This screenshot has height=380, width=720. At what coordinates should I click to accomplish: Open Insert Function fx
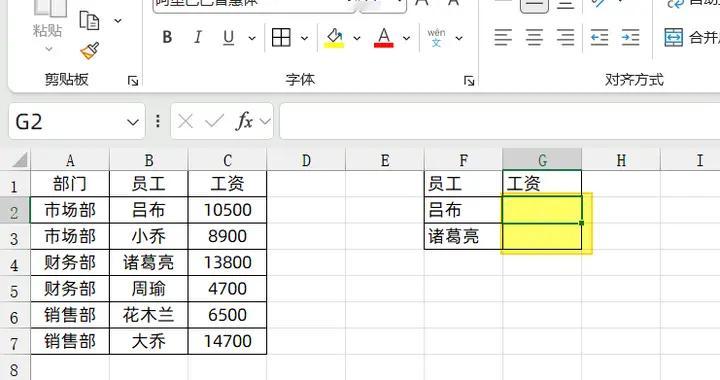(x=244, y=122)
